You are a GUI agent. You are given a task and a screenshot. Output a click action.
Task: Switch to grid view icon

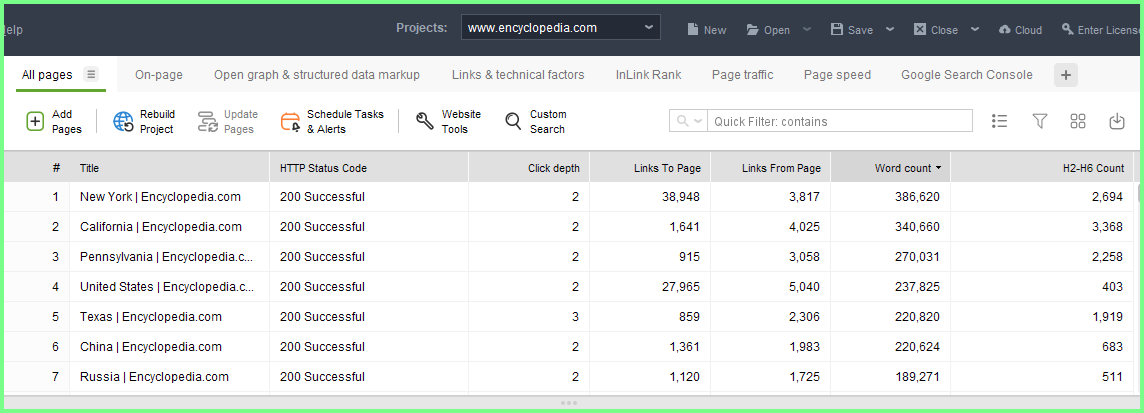1078,121
